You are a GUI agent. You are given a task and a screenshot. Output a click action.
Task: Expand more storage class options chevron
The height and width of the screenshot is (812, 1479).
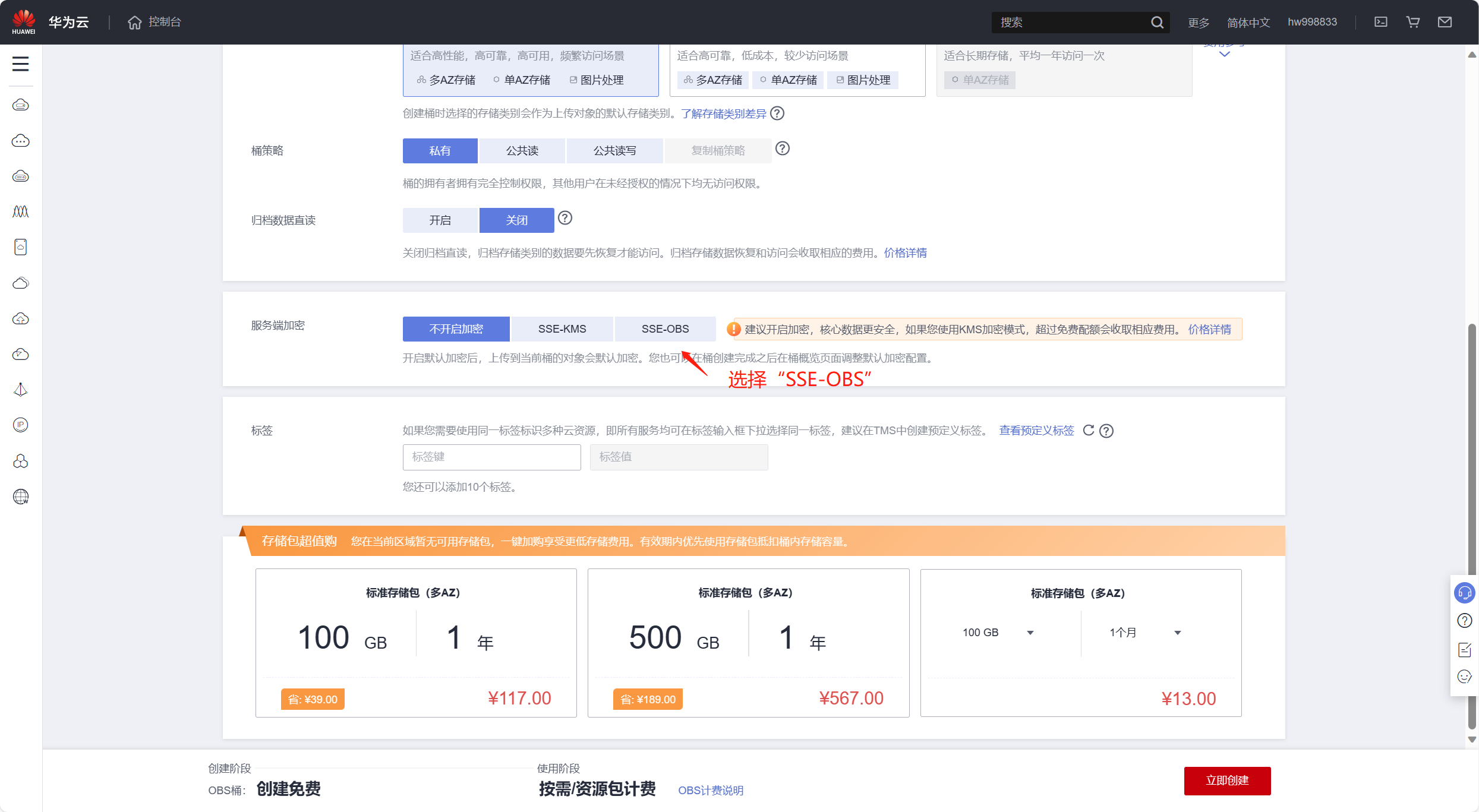click(x=1224, y=54)
